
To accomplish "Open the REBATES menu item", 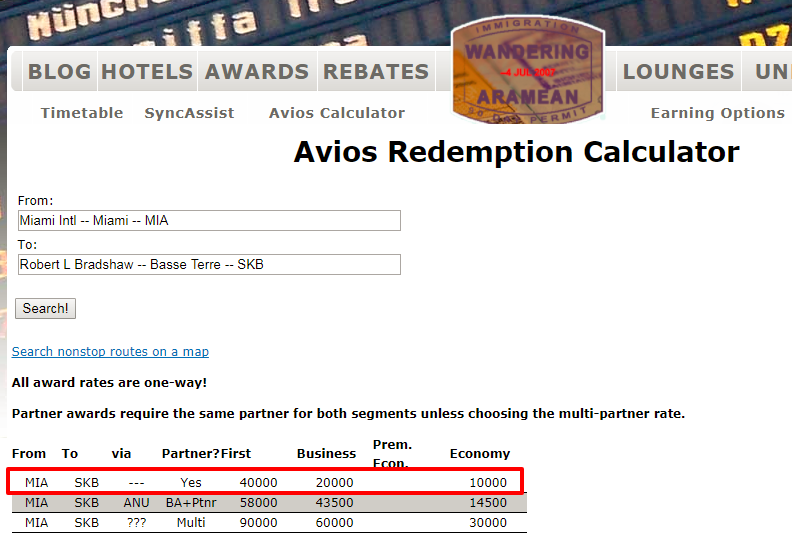I will 376,71.
